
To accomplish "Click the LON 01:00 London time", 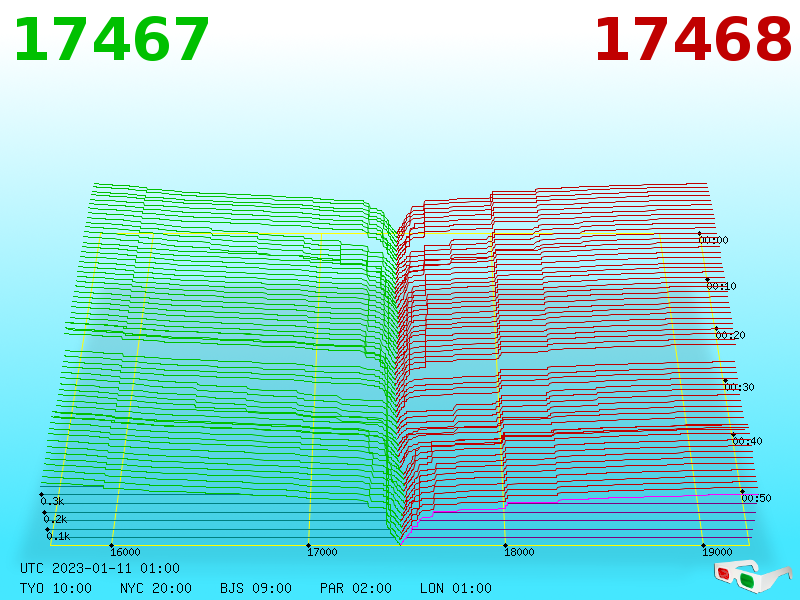I will 456,588.
